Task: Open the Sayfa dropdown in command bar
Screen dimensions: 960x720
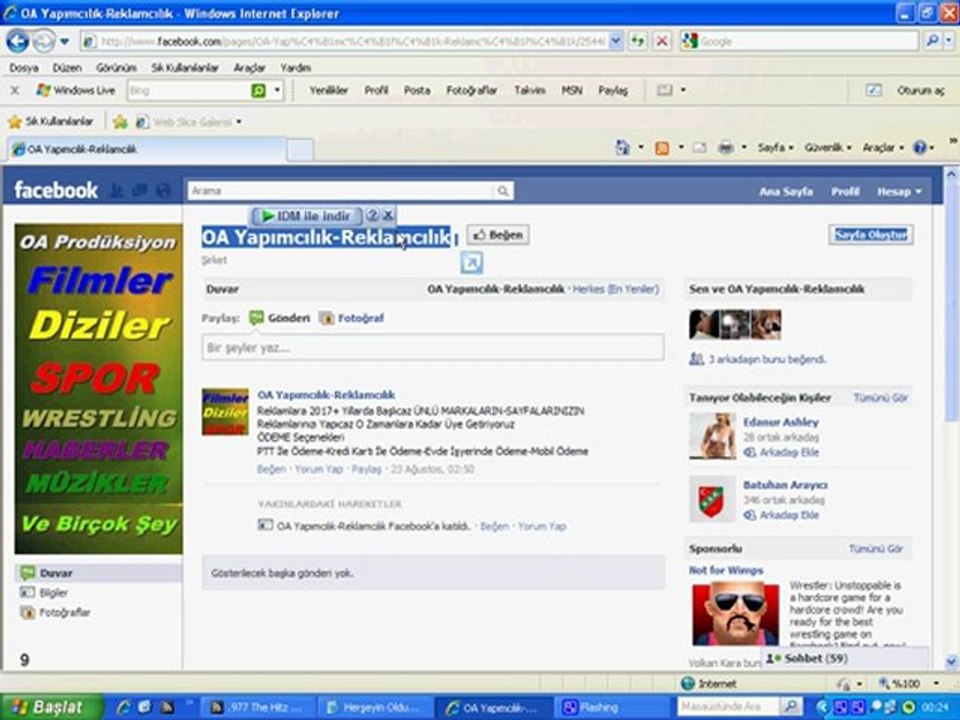Action: click(x=775, y=148)
